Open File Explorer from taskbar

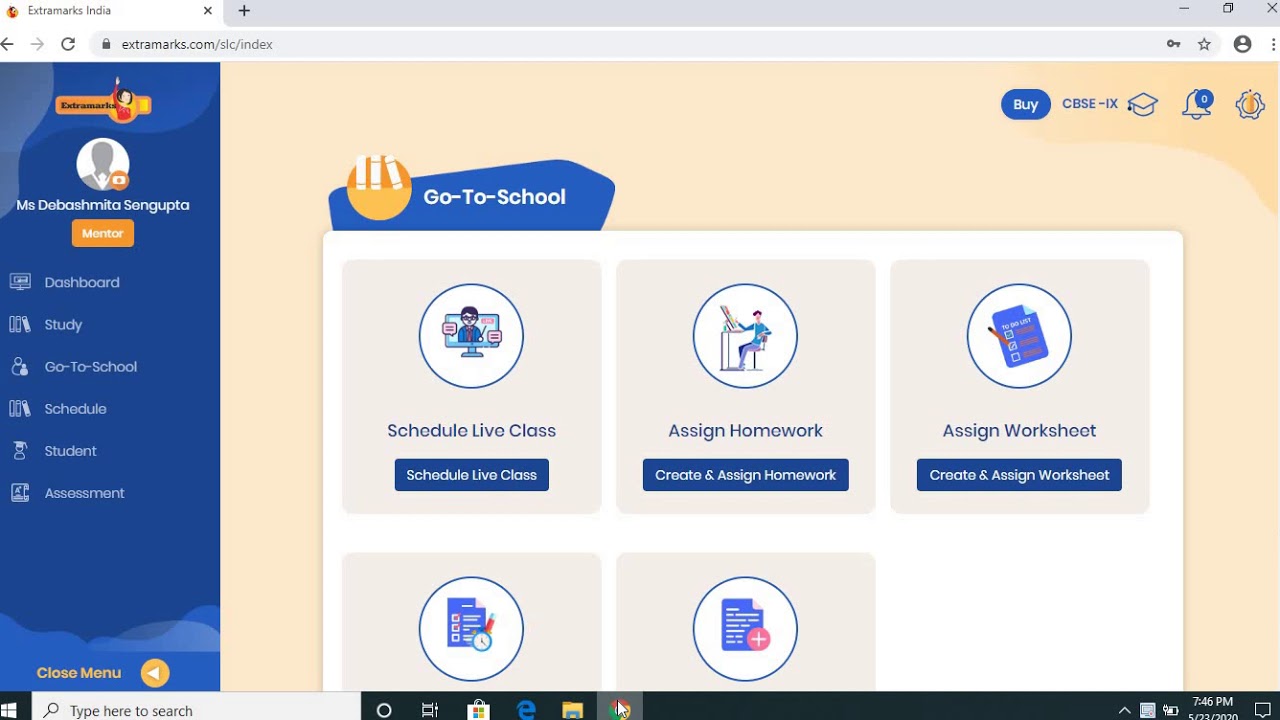click(573, 710)
